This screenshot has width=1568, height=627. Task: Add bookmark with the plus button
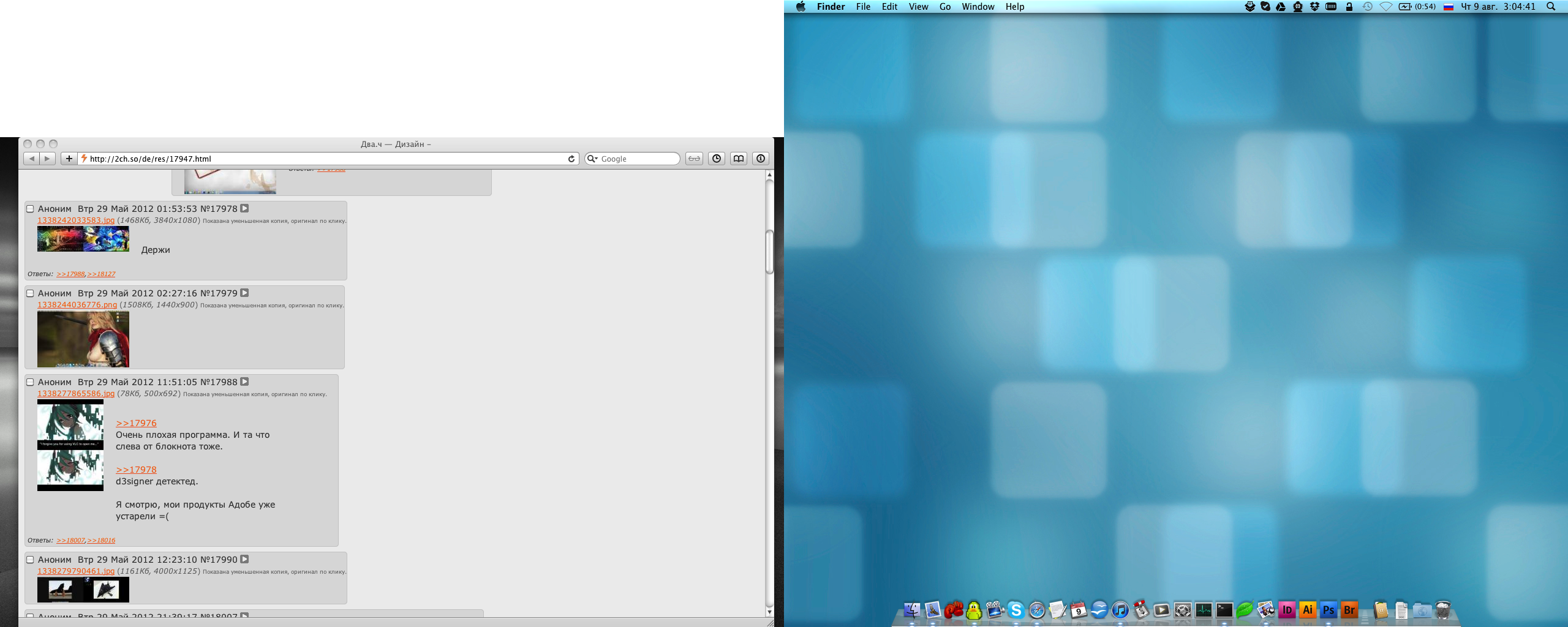click(x=69, y=159)
